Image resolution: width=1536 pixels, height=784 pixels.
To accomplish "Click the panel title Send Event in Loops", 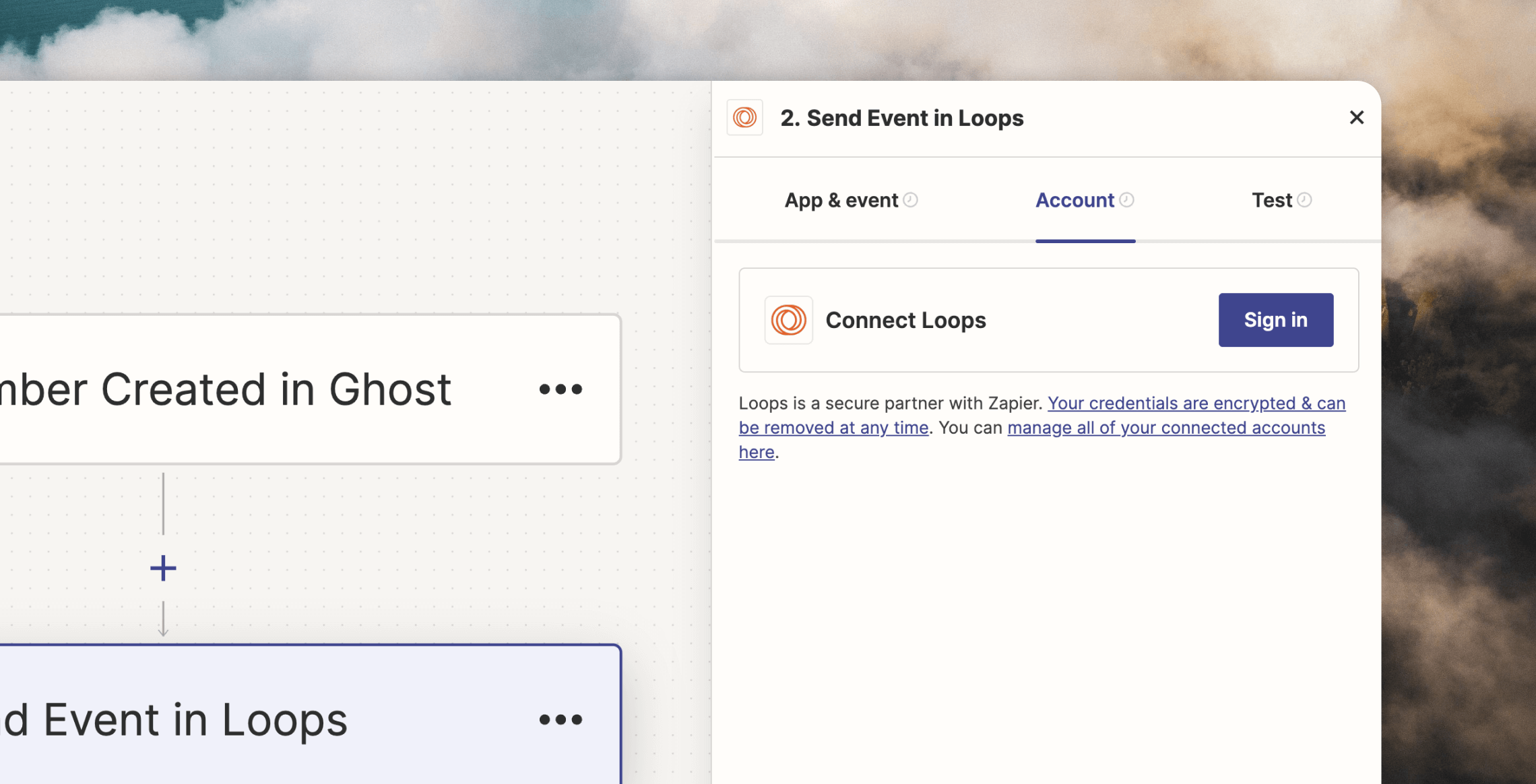I will (902, 118).
